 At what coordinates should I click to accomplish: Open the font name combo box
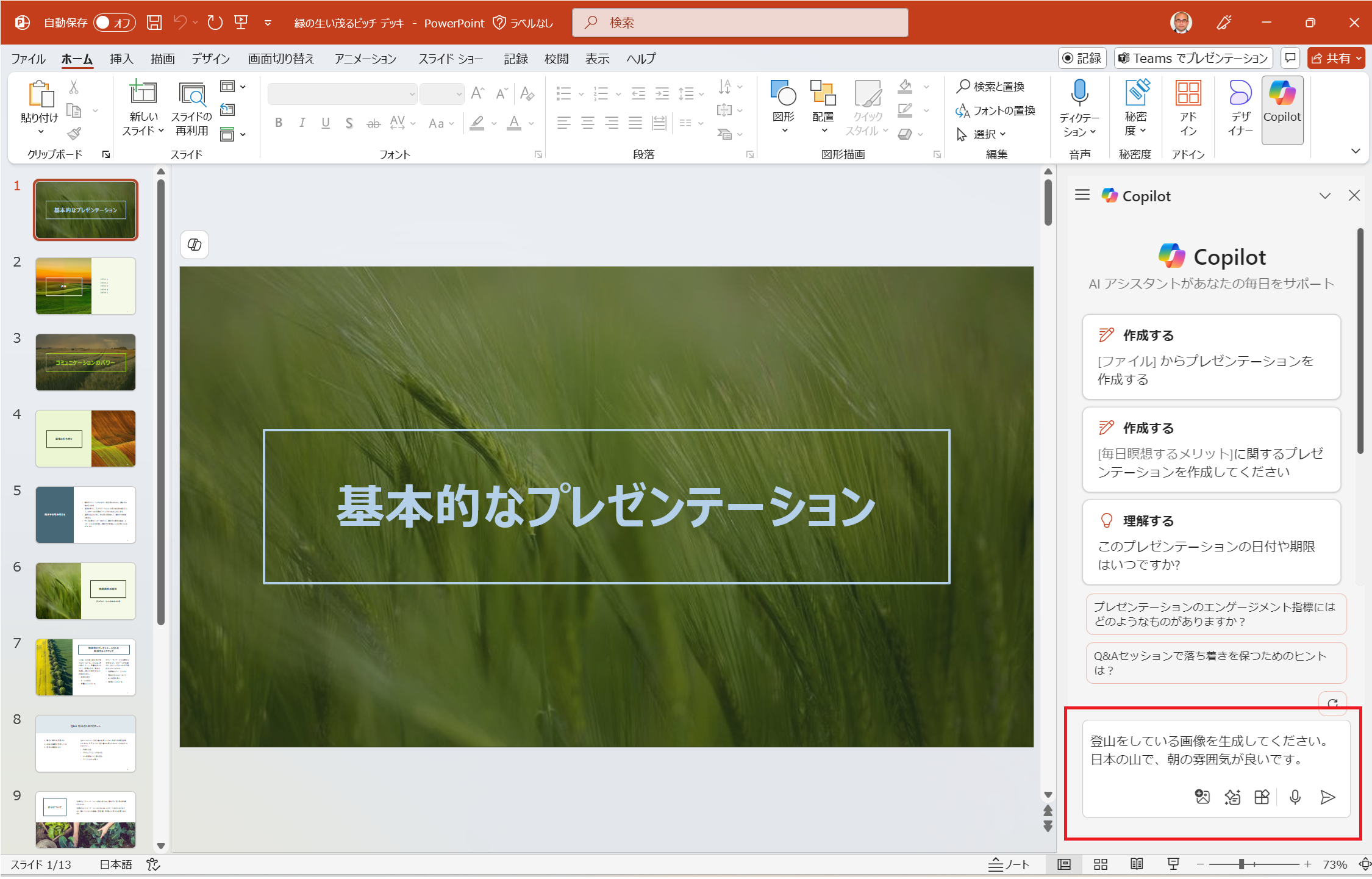[x=342, y=93]
